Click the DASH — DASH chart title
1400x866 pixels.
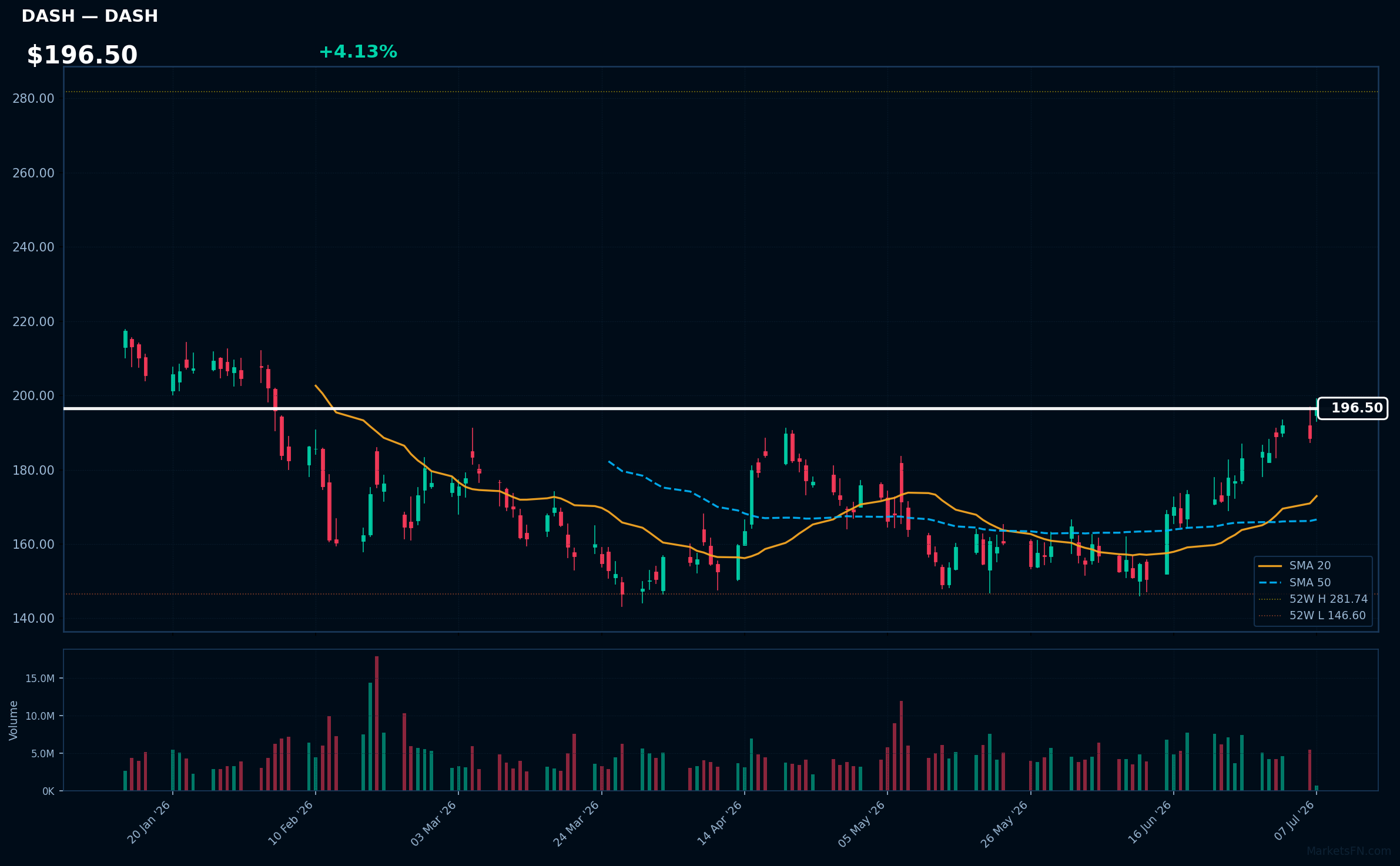(x=90, y=16)
